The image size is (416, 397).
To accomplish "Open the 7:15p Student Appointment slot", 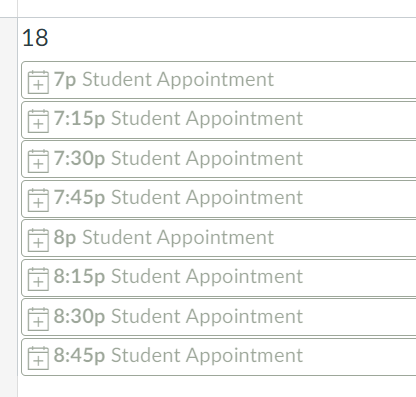I will click(x=219, y=119).
